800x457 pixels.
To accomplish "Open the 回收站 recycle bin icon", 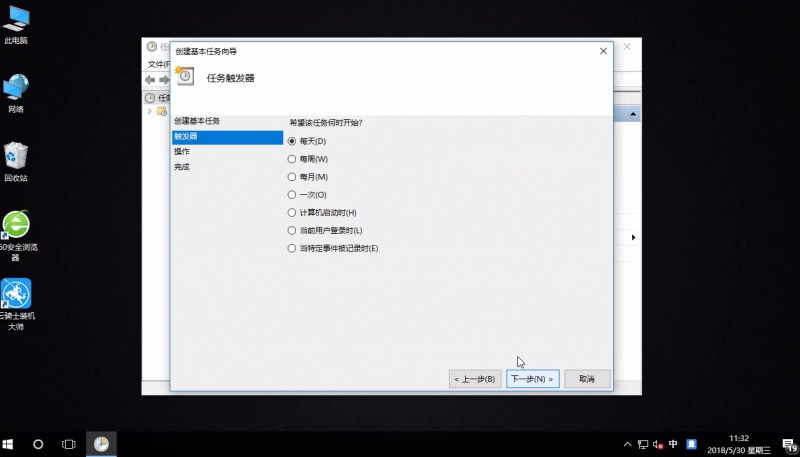I will point(16,162).
